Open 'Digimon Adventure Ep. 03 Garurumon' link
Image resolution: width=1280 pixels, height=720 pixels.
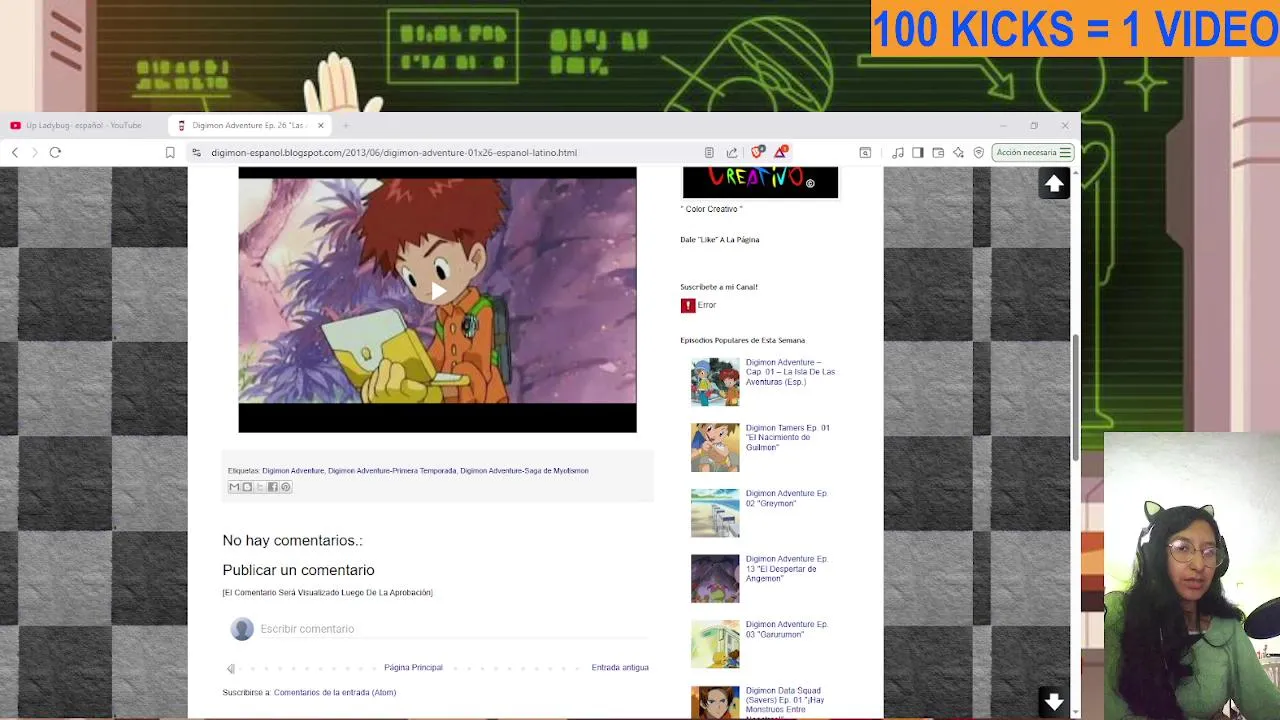coord(786,629)
